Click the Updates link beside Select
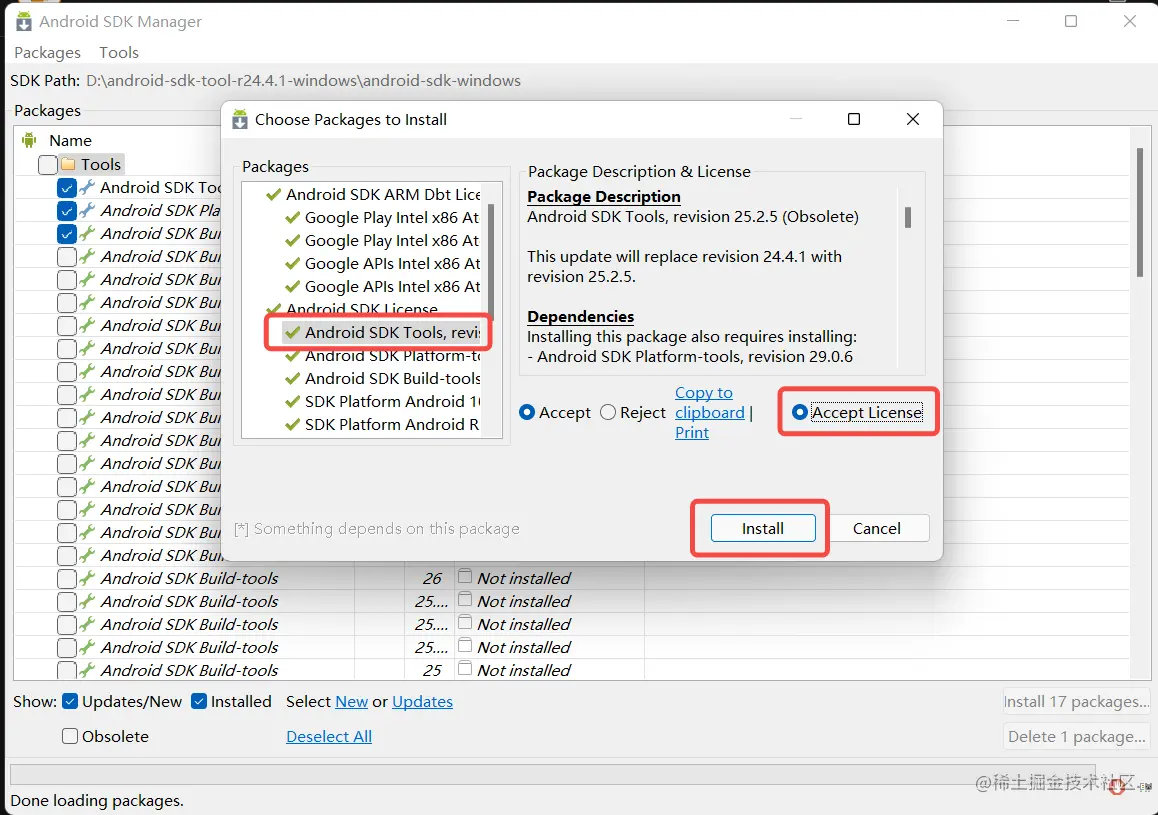The image size is (1158, 815). [422, 701]
